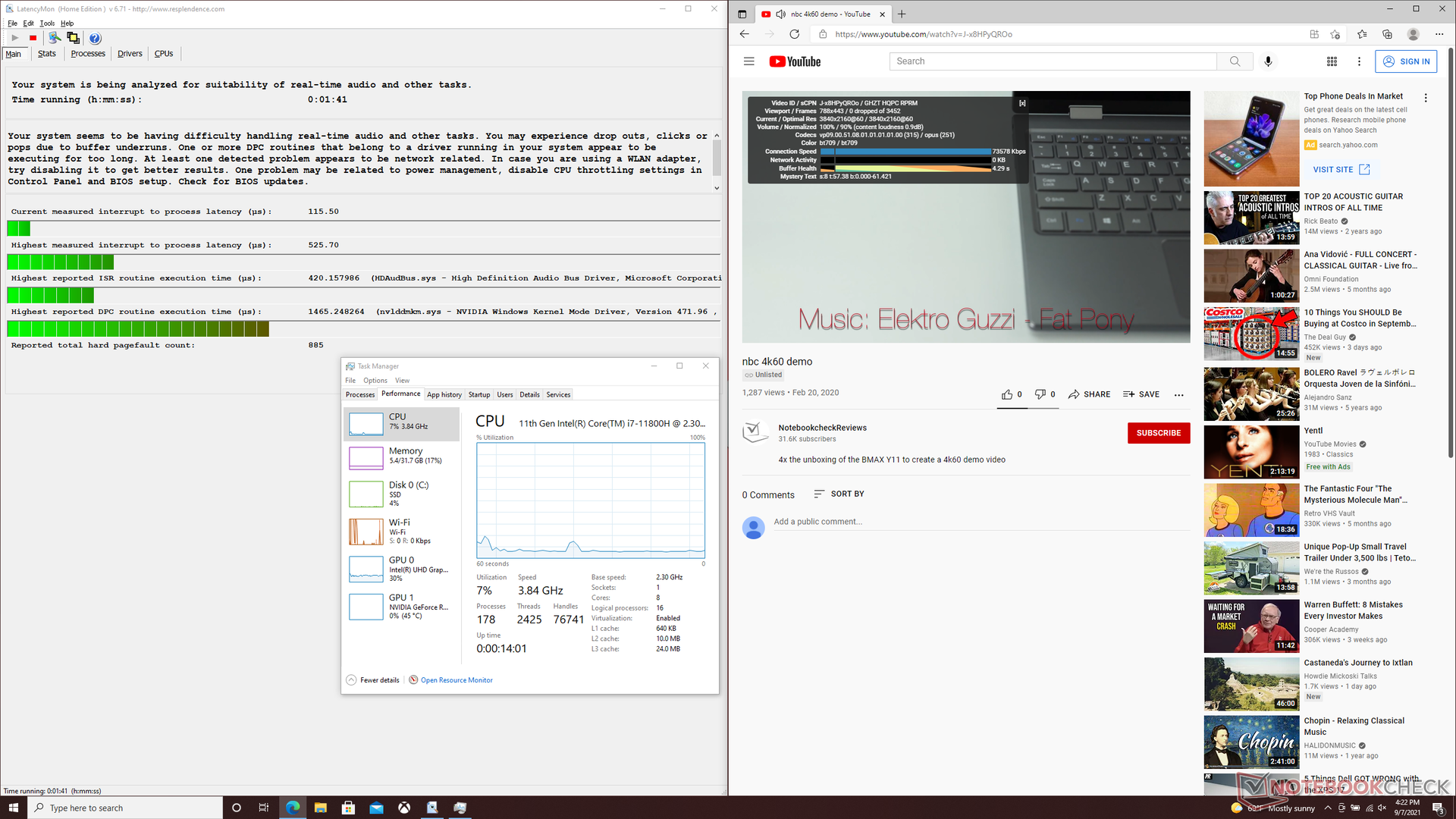Open a new Edge tab
Viewport: 1456px width, 819px height.
tap(902, 14)
